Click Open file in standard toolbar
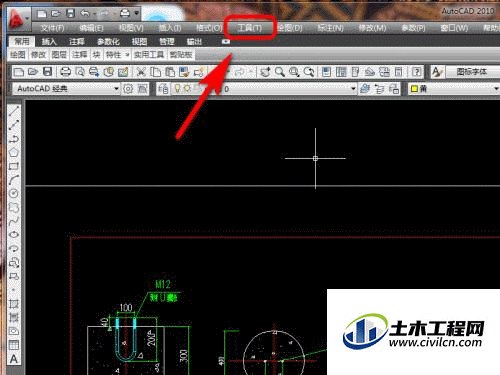 (x=33, y=72)
